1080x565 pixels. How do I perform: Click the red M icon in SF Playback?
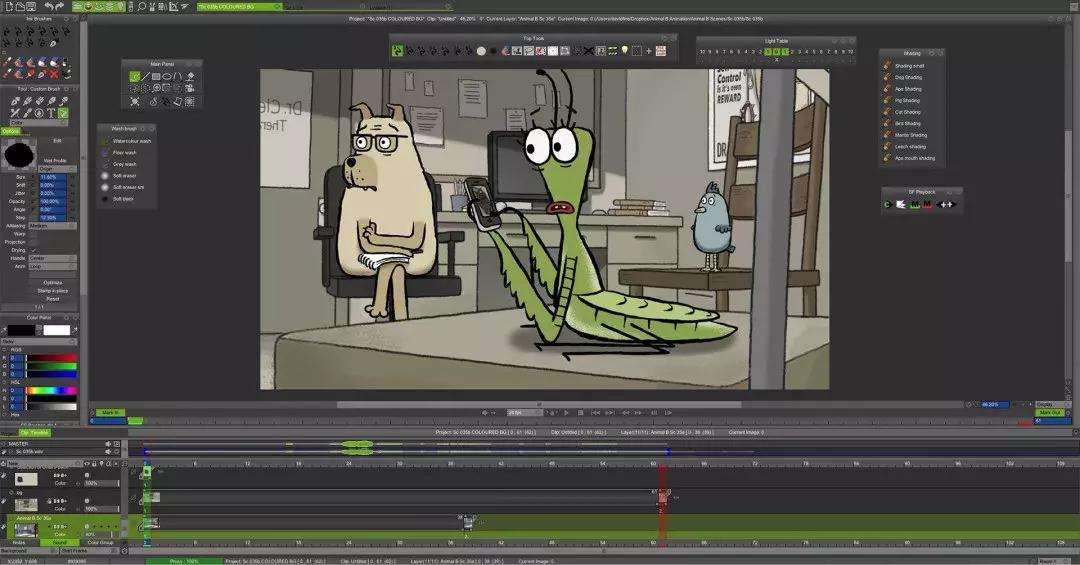[927, 204]
